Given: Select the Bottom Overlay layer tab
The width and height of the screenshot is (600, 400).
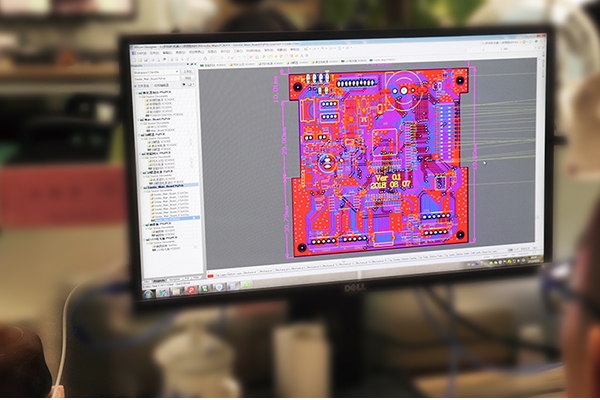Looking at the screenshot, I should [x=409, y=259].
